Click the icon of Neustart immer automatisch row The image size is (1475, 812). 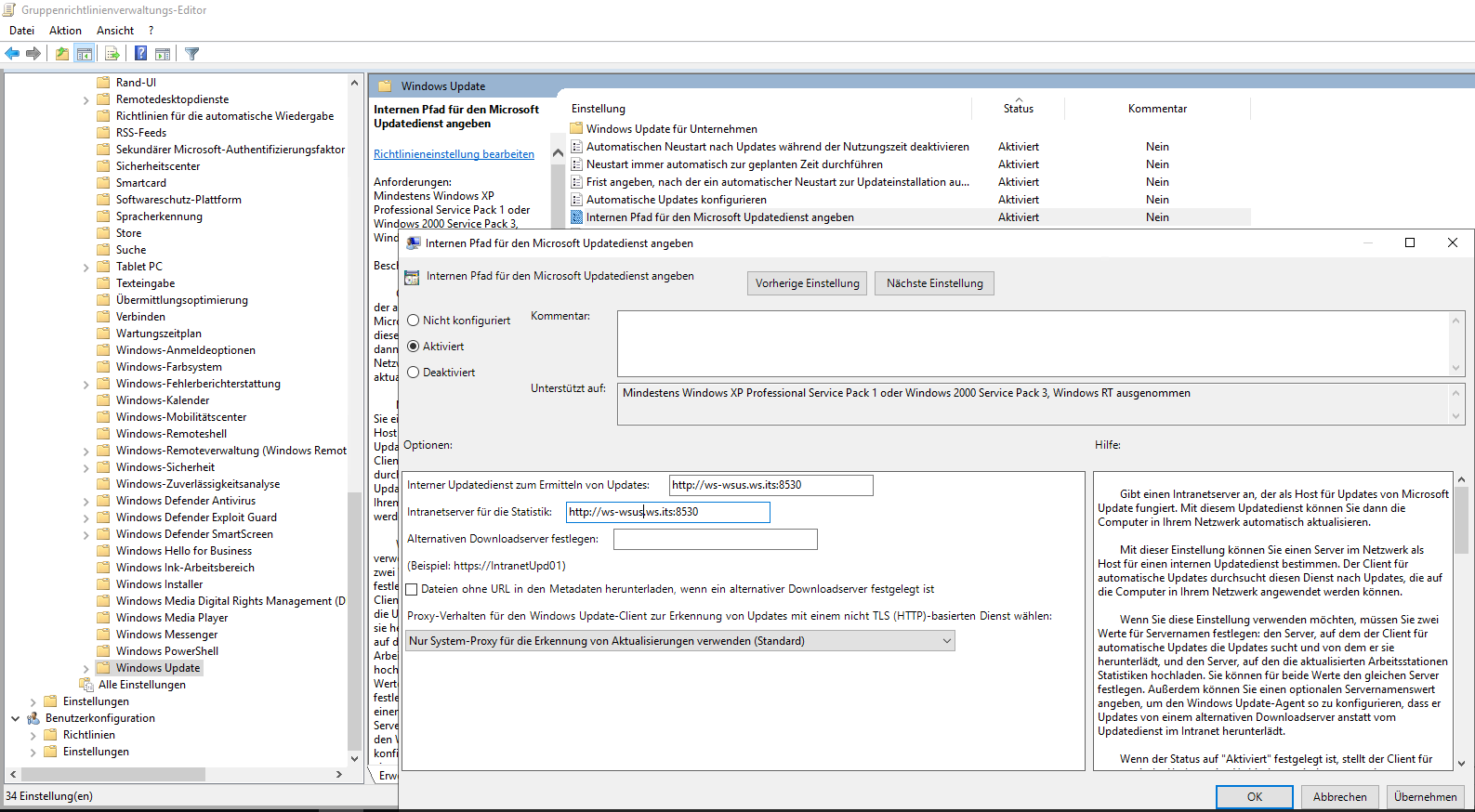point(577,164)
